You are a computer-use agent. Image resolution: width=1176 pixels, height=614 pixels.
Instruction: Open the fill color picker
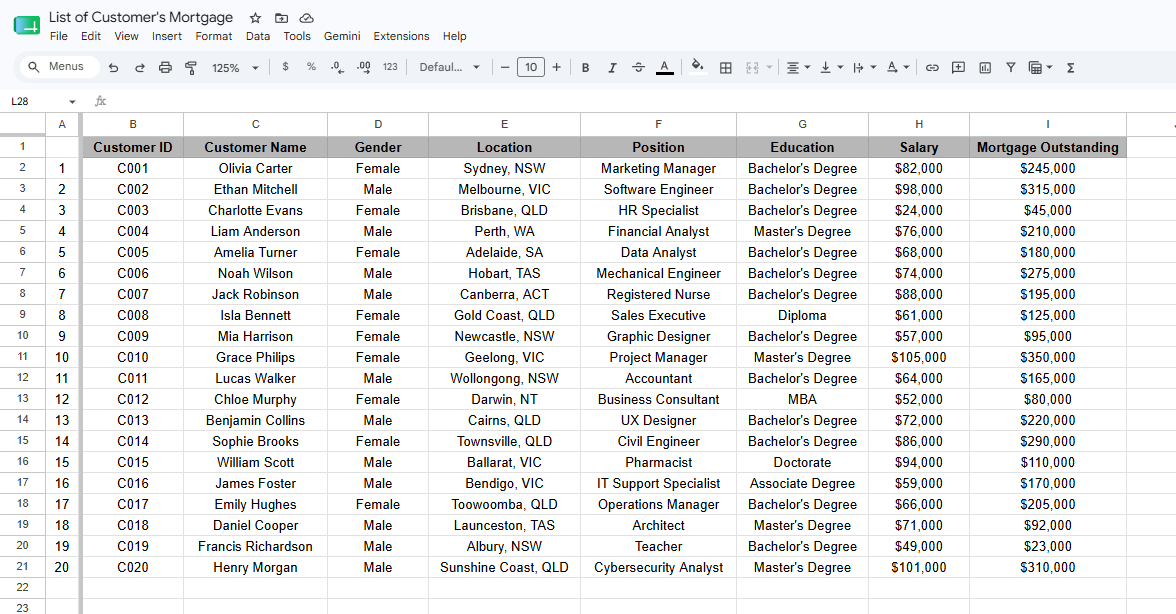(698, 67)
